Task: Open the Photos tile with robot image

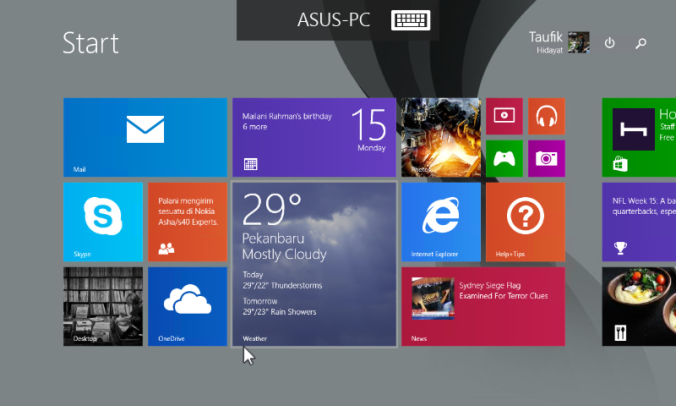Action: pos(441,137)
